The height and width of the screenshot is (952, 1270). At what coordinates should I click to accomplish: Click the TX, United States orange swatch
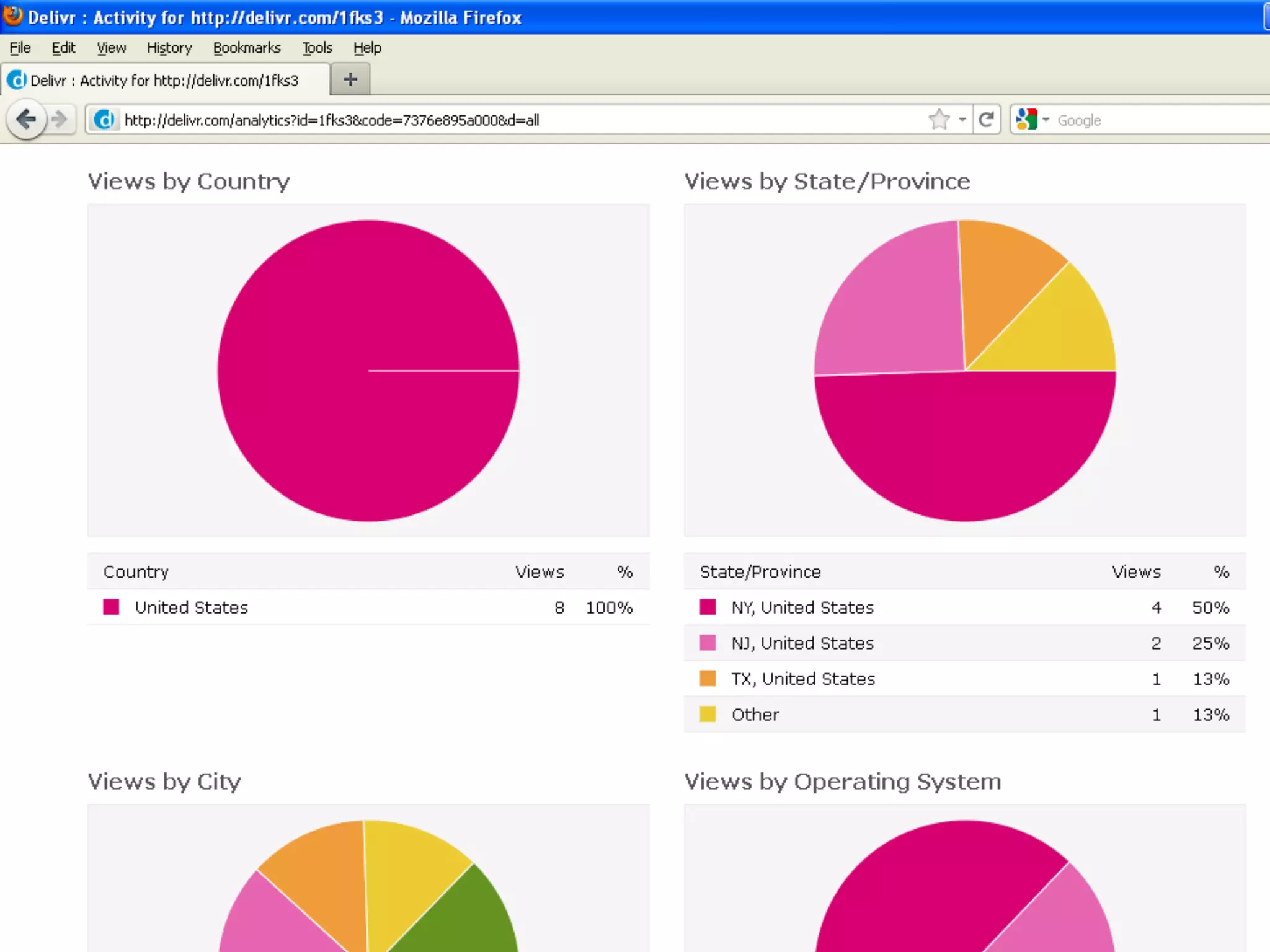(708, 679)
